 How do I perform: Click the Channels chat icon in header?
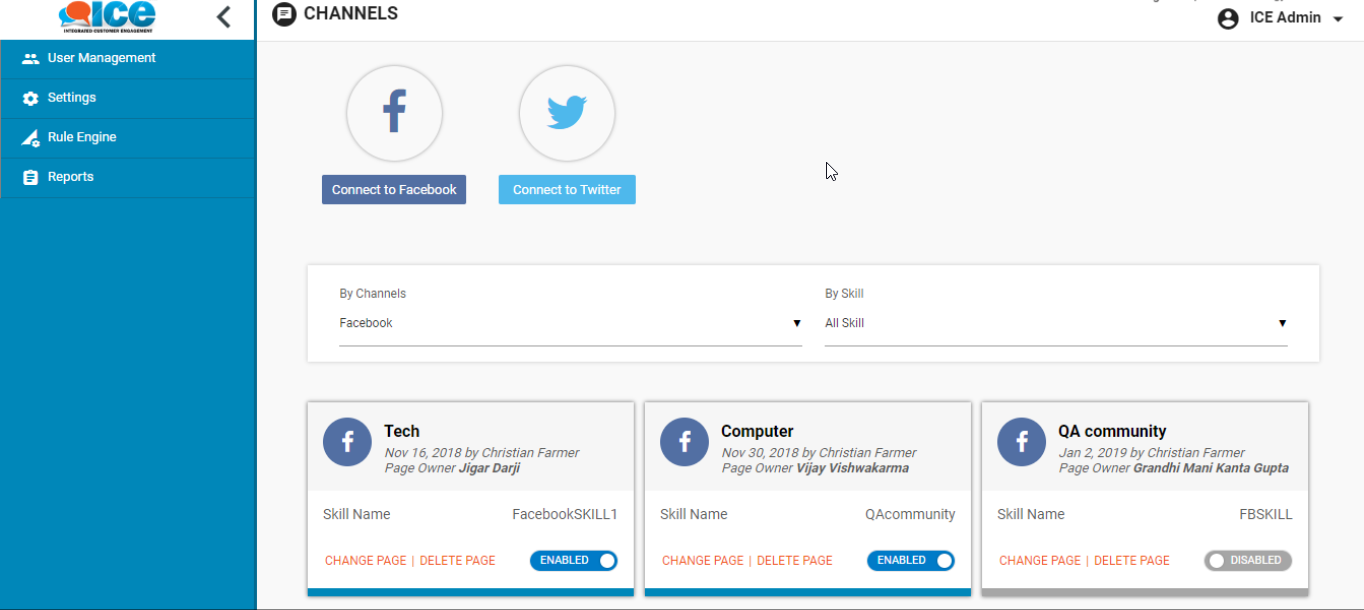point(284,14)
